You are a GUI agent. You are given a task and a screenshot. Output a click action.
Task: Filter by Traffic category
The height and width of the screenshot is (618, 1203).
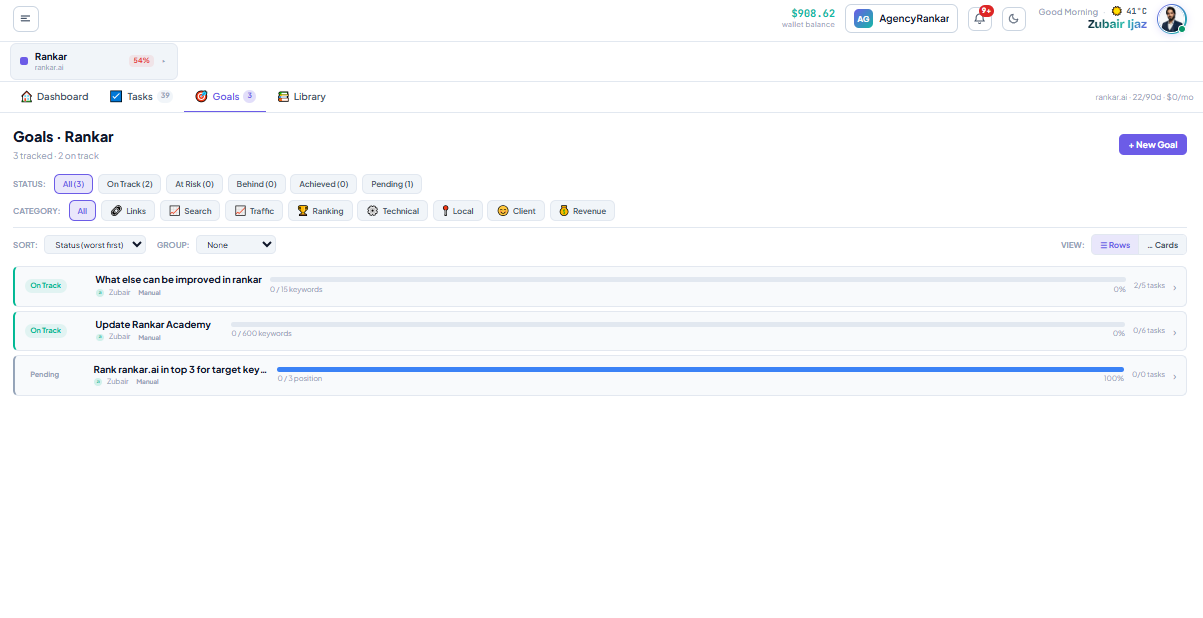pyautogui.click(x=254, y=211)
